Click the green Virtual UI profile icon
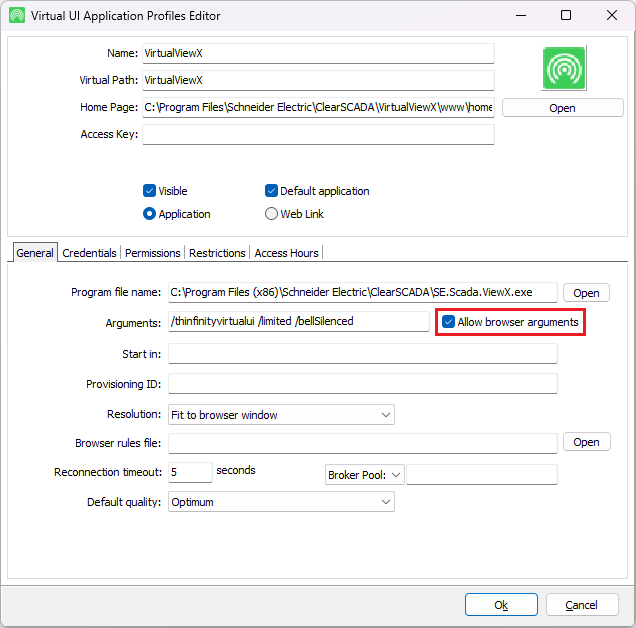636x628 pixels. (564, 68)
